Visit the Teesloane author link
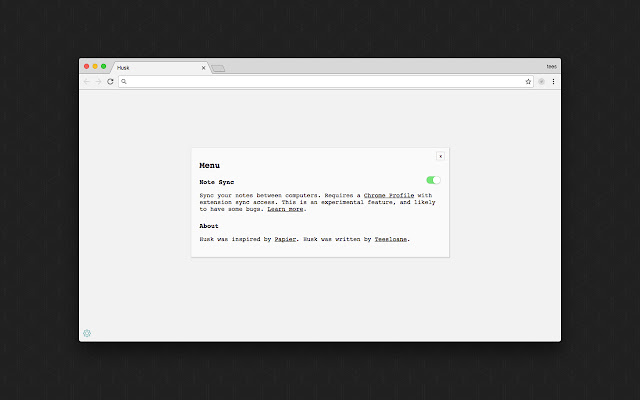 (391, 239)
